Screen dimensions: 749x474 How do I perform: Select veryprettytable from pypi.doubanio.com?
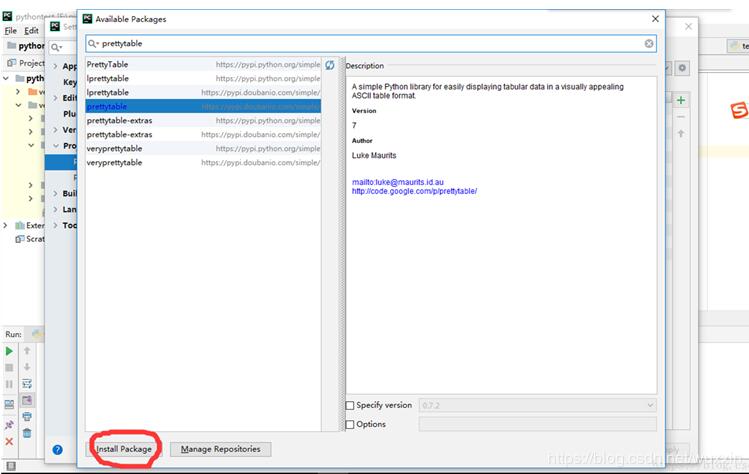(203, 162)
